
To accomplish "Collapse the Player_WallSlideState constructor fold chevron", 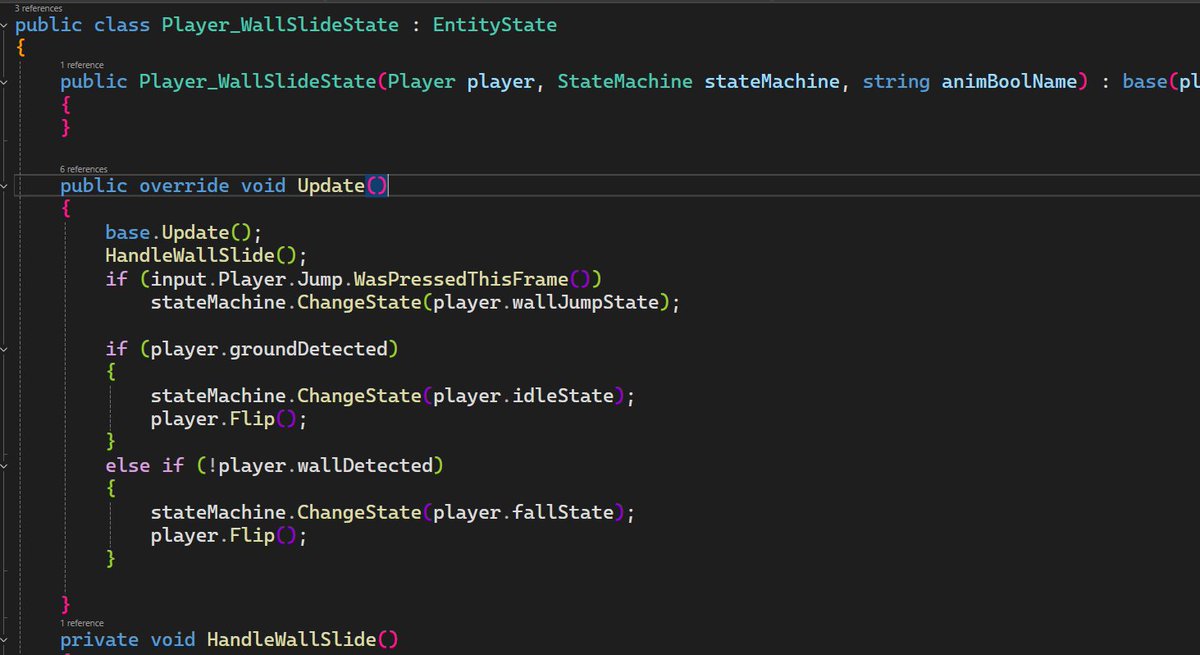I will tap(5, 81).
